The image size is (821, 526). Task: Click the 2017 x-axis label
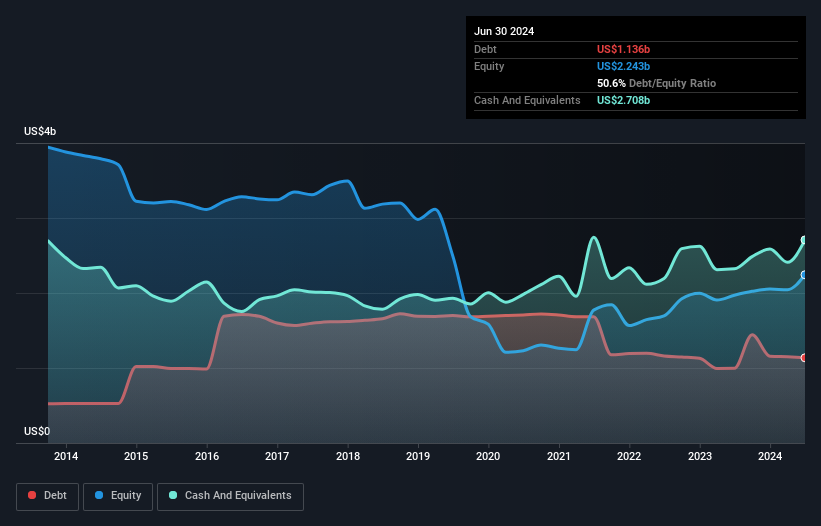pyautogui.click(x=277, y=456)
